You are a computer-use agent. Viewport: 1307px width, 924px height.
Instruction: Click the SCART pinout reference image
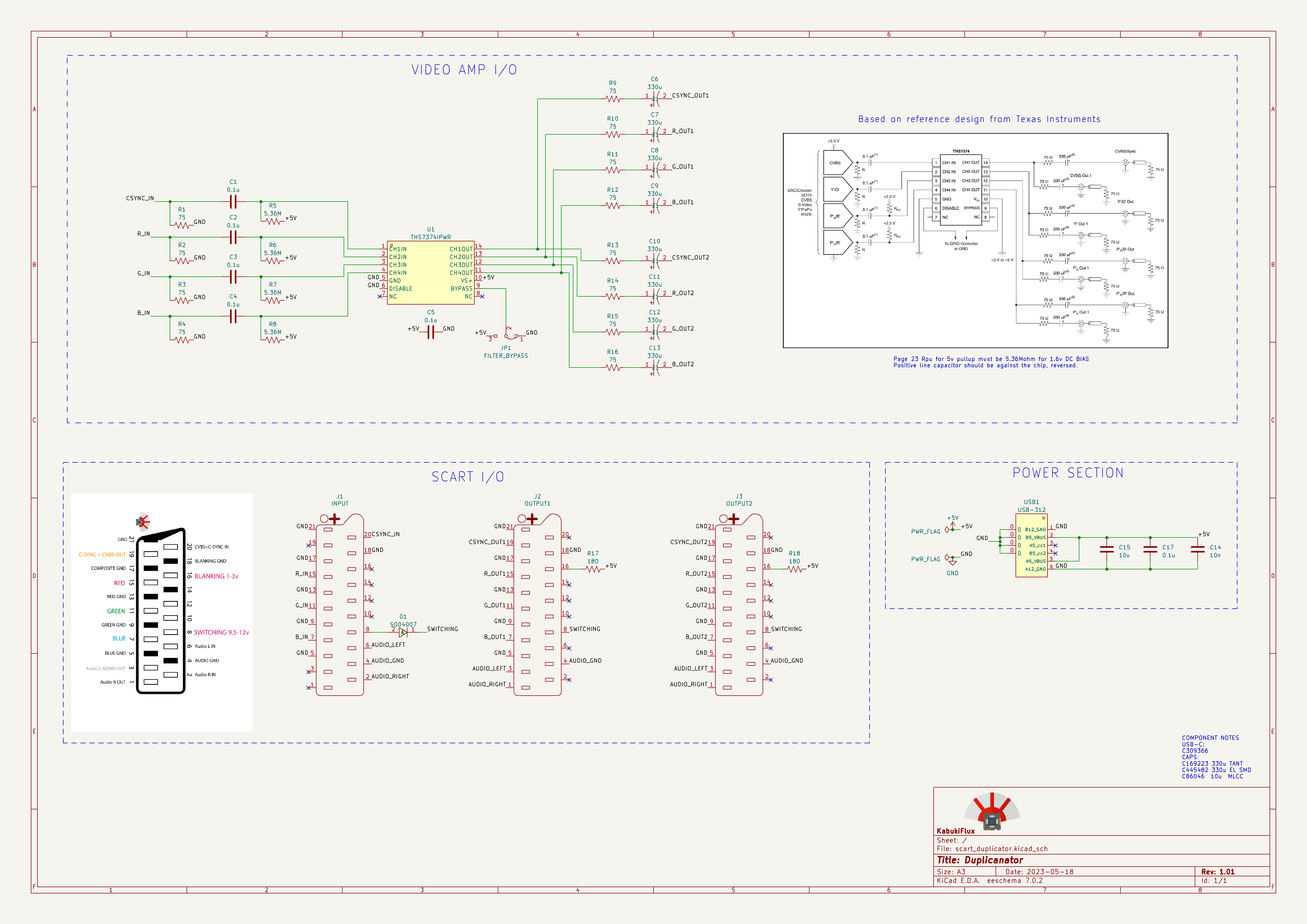[x=162, y=612]
